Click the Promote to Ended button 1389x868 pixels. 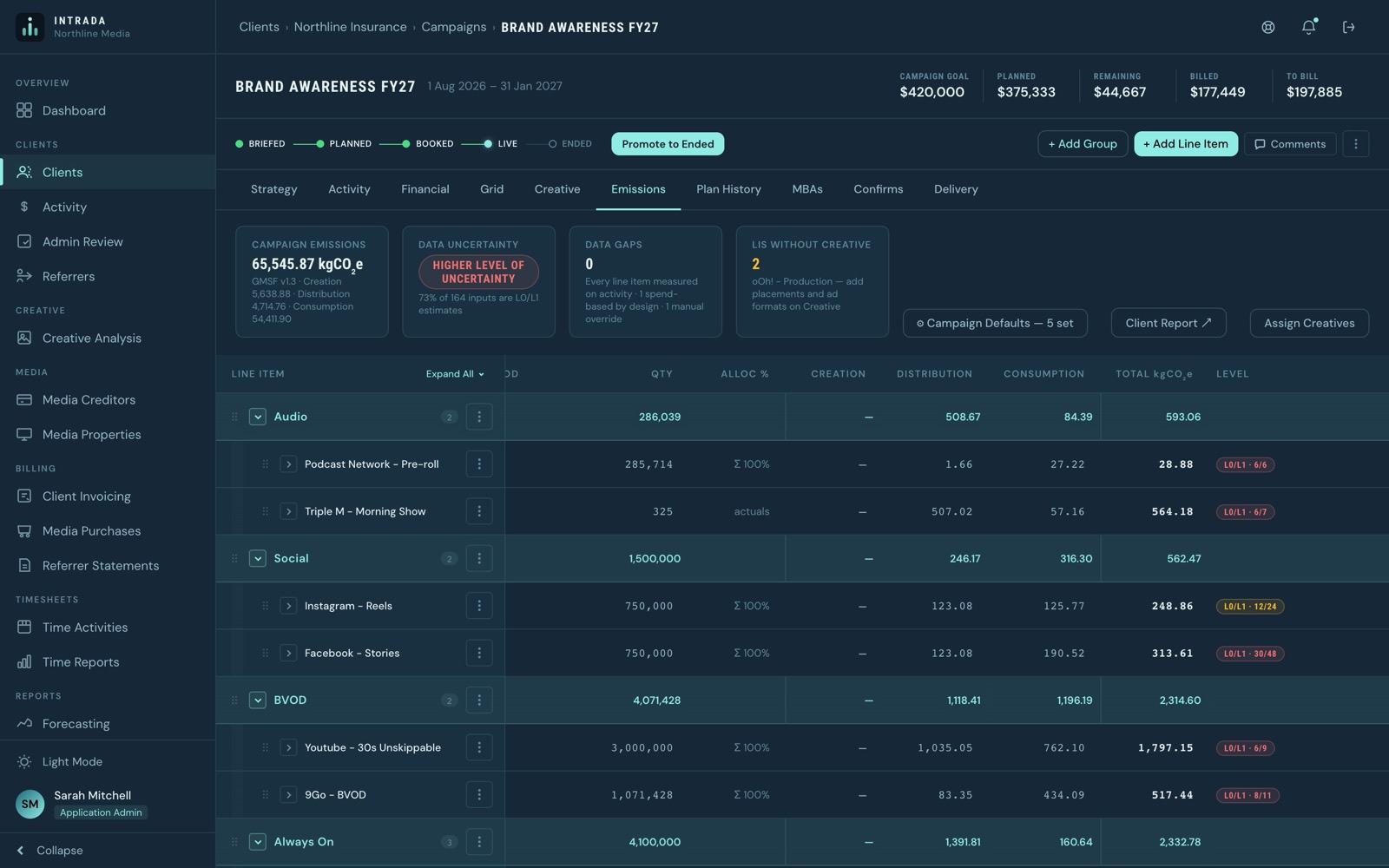point(668,144)
